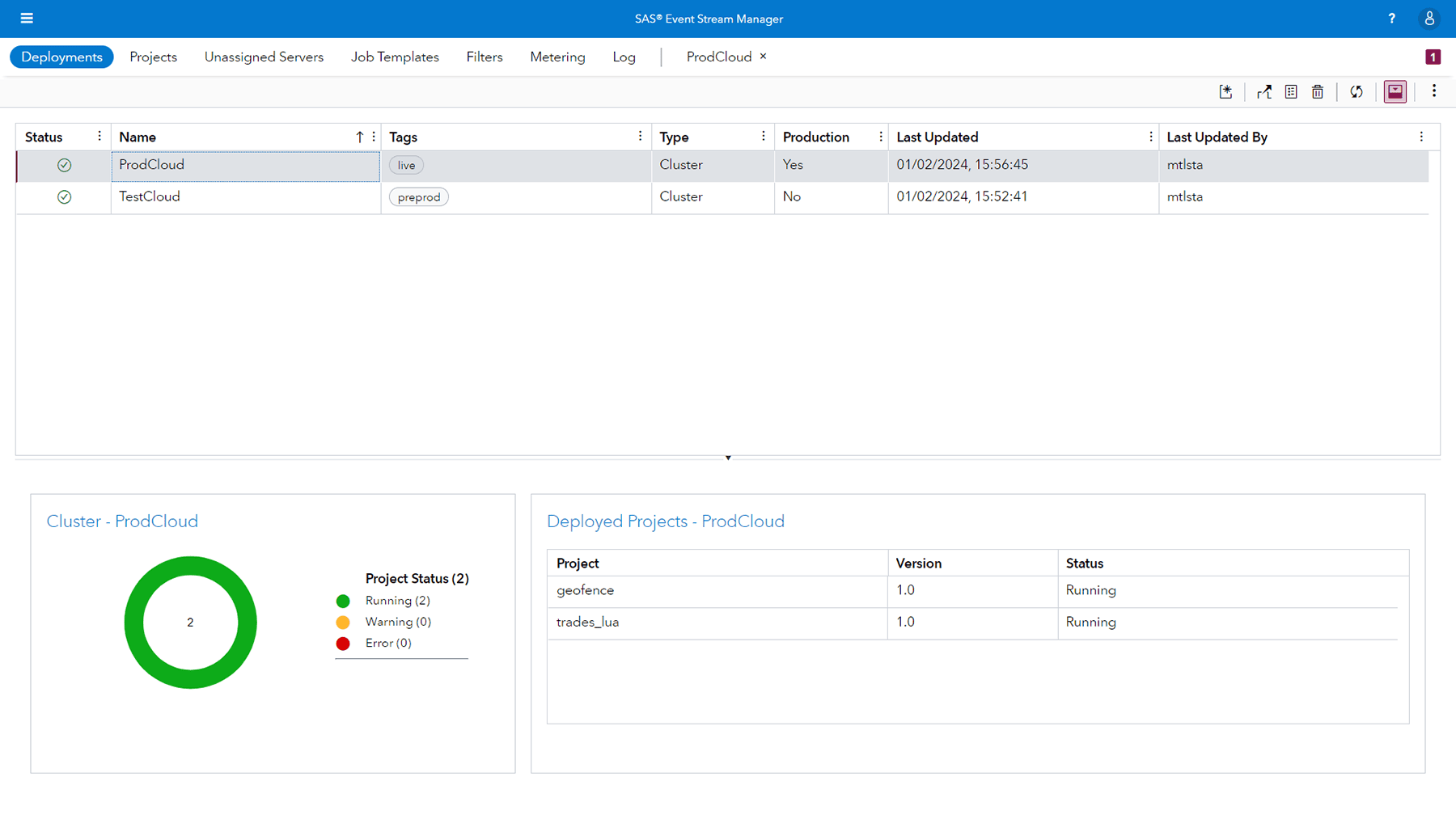
Task: Open the ProdCloud deployment tab
Action: coord(718,57)
